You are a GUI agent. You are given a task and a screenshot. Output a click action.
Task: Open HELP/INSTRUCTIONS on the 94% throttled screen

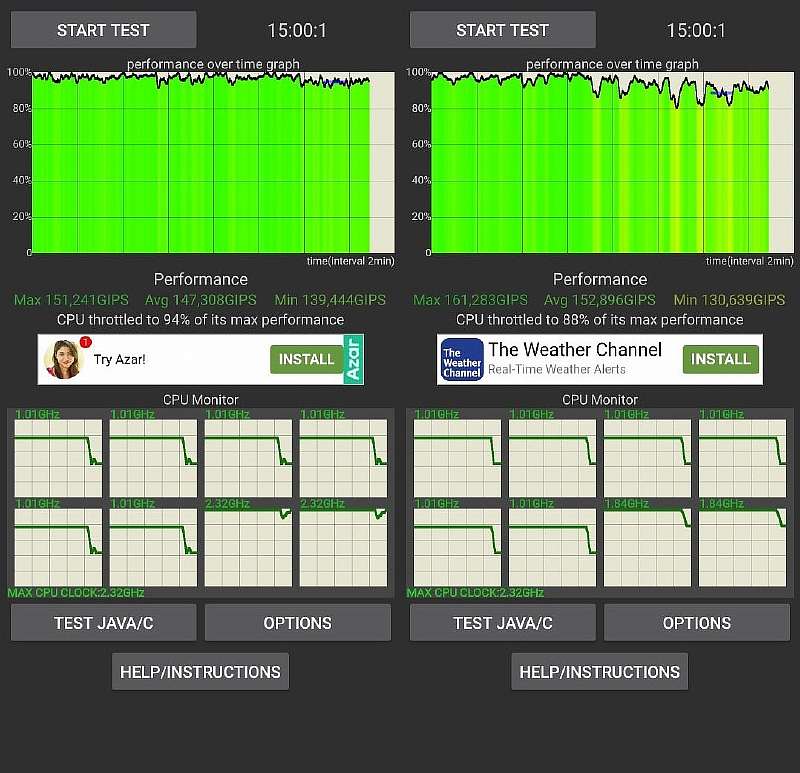200,672
